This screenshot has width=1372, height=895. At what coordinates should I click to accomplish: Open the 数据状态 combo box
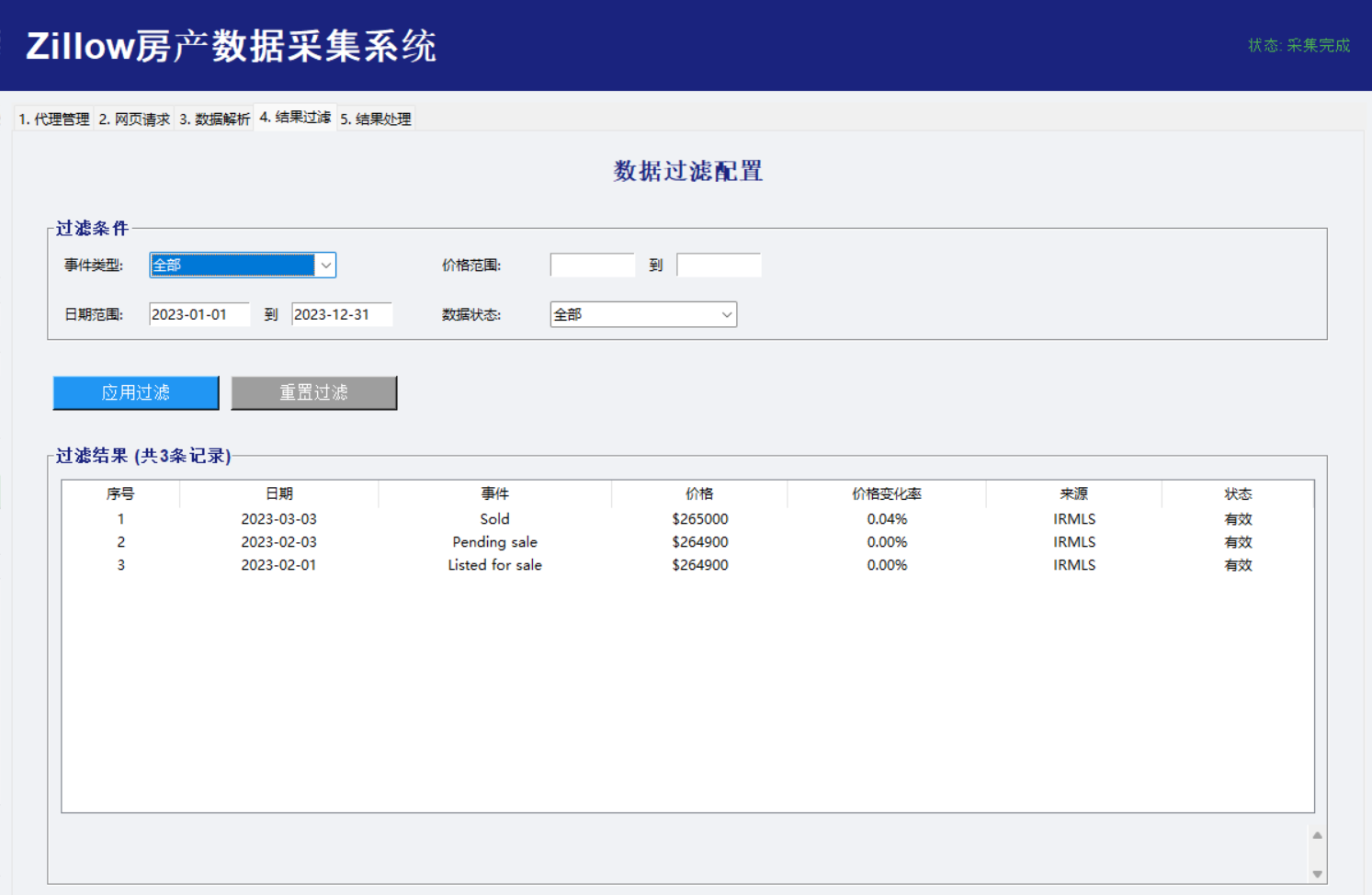(x=643, y=315)
